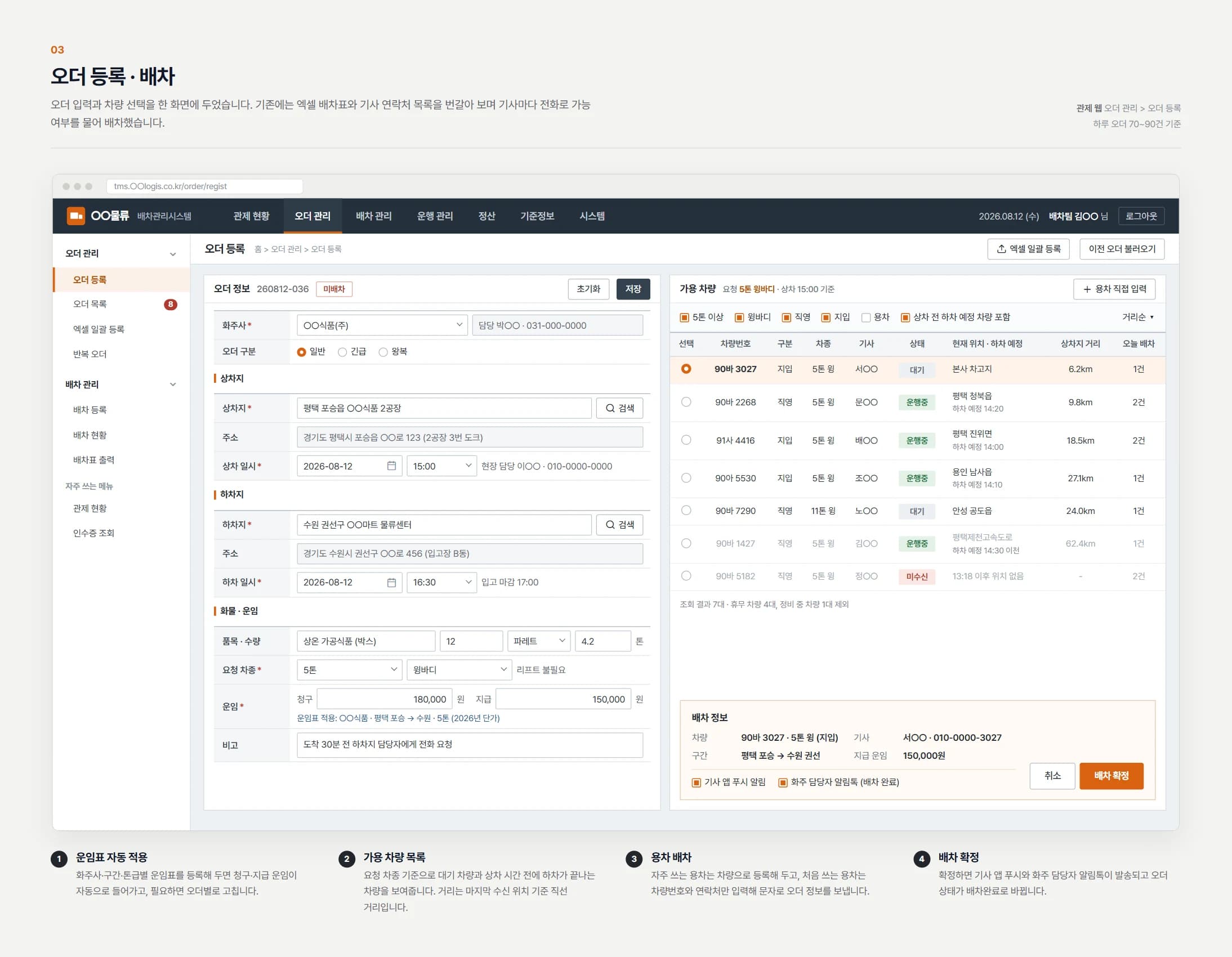
Task: Open the 5톤 requested tonnage dropdown
Action: coord(350,670)
